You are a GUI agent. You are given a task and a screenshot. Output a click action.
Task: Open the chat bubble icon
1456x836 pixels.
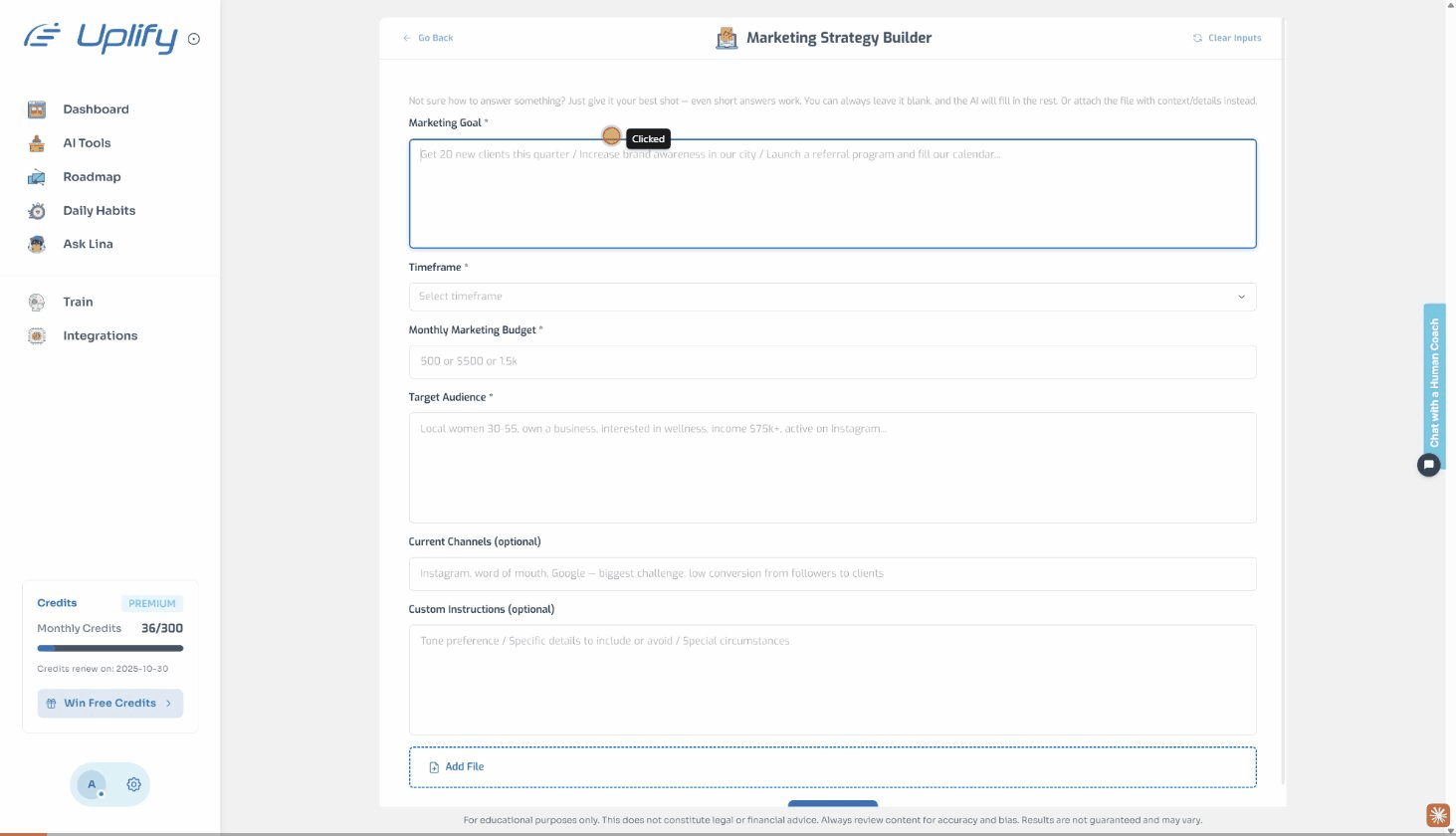coord(1428,465)
